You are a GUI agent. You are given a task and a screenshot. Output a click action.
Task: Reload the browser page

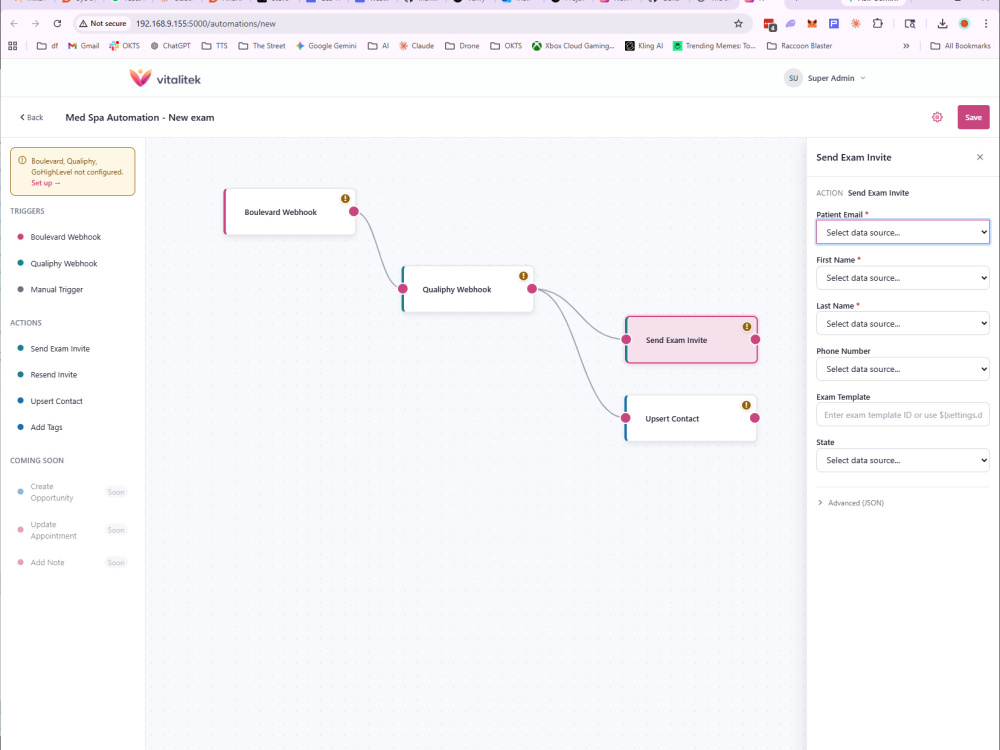tap(57, 24)
